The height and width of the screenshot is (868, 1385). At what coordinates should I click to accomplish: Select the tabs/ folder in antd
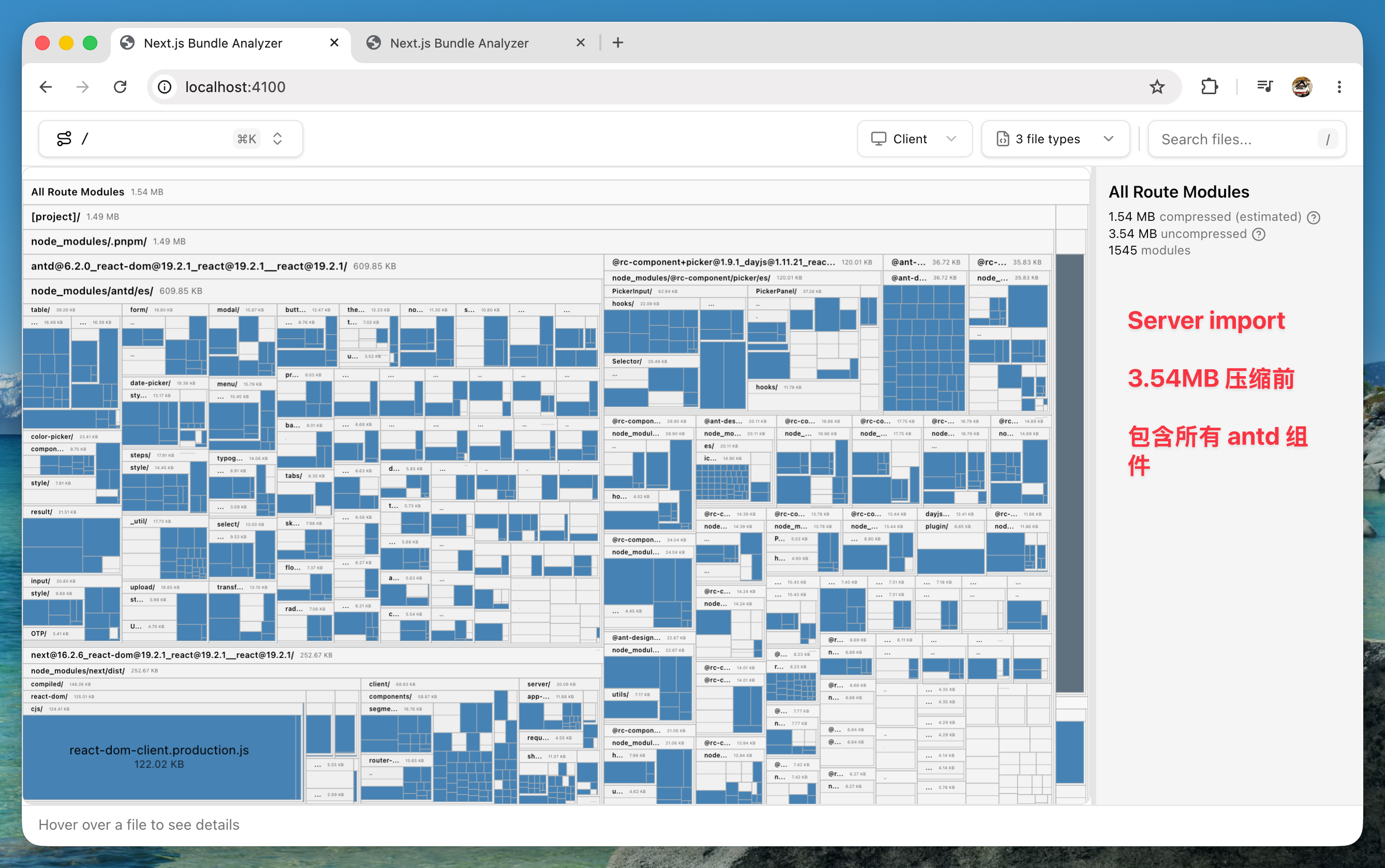click(x=304, y=476)
